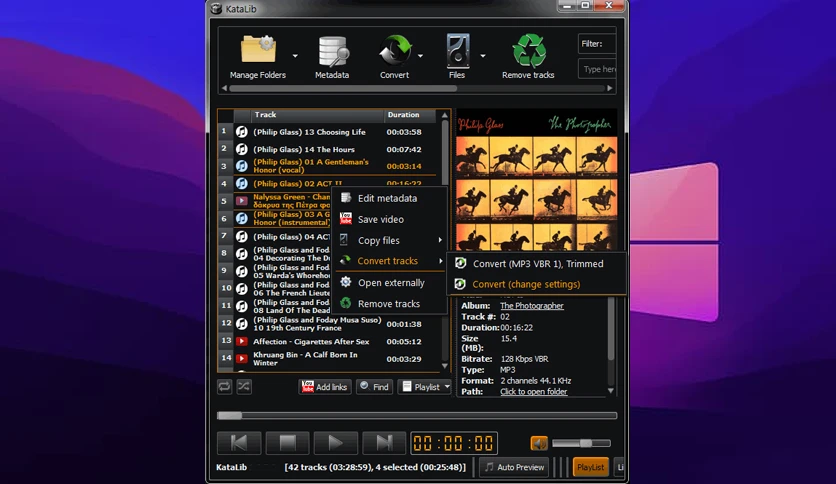Image resolution: width=836 pixels, height=484 pixels.
Task: Mute audio with the speaker icon
Action: pos(539,443)
